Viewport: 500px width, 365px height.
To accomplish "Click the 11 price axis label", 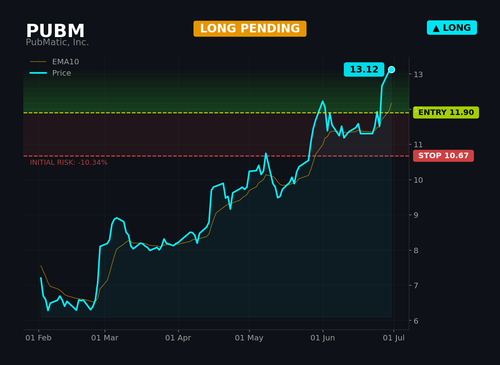I will click(x=418, y=145).
